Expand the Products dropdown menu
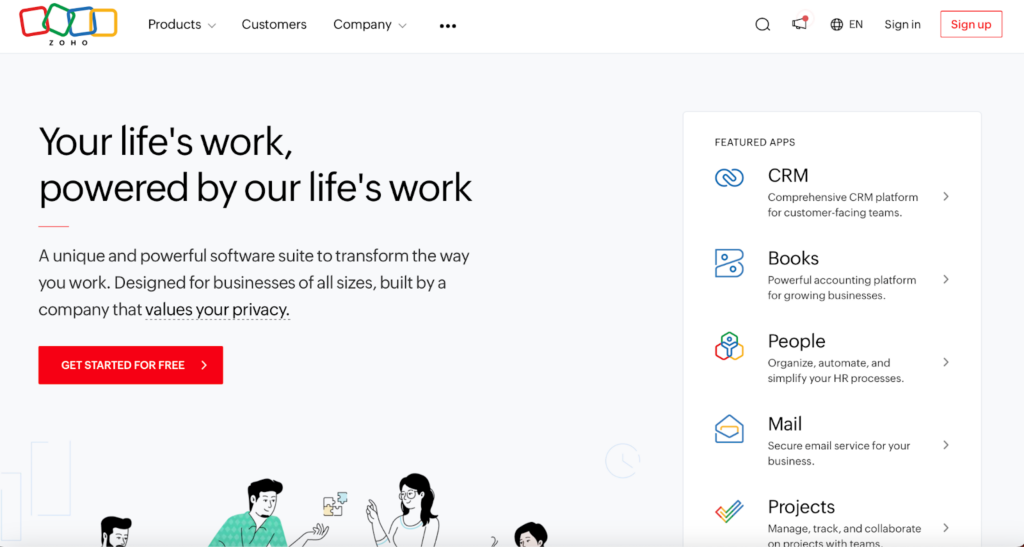Image resolution: width=1024 pixels, height=547 pixels. 181,25
